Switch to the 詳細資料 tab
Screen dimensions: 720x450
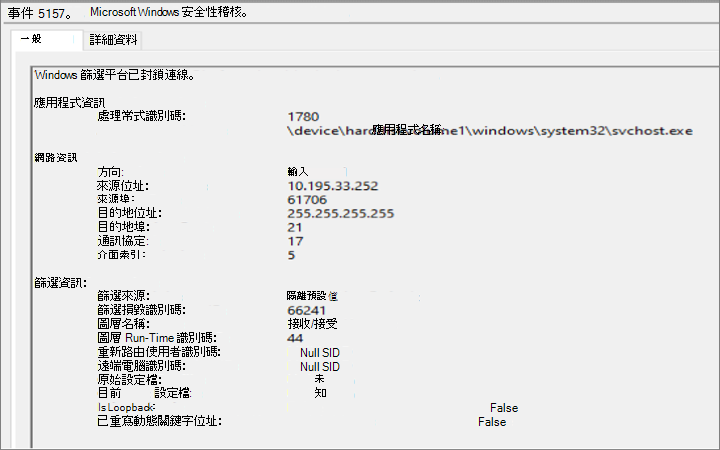click(x=113, y=40)
